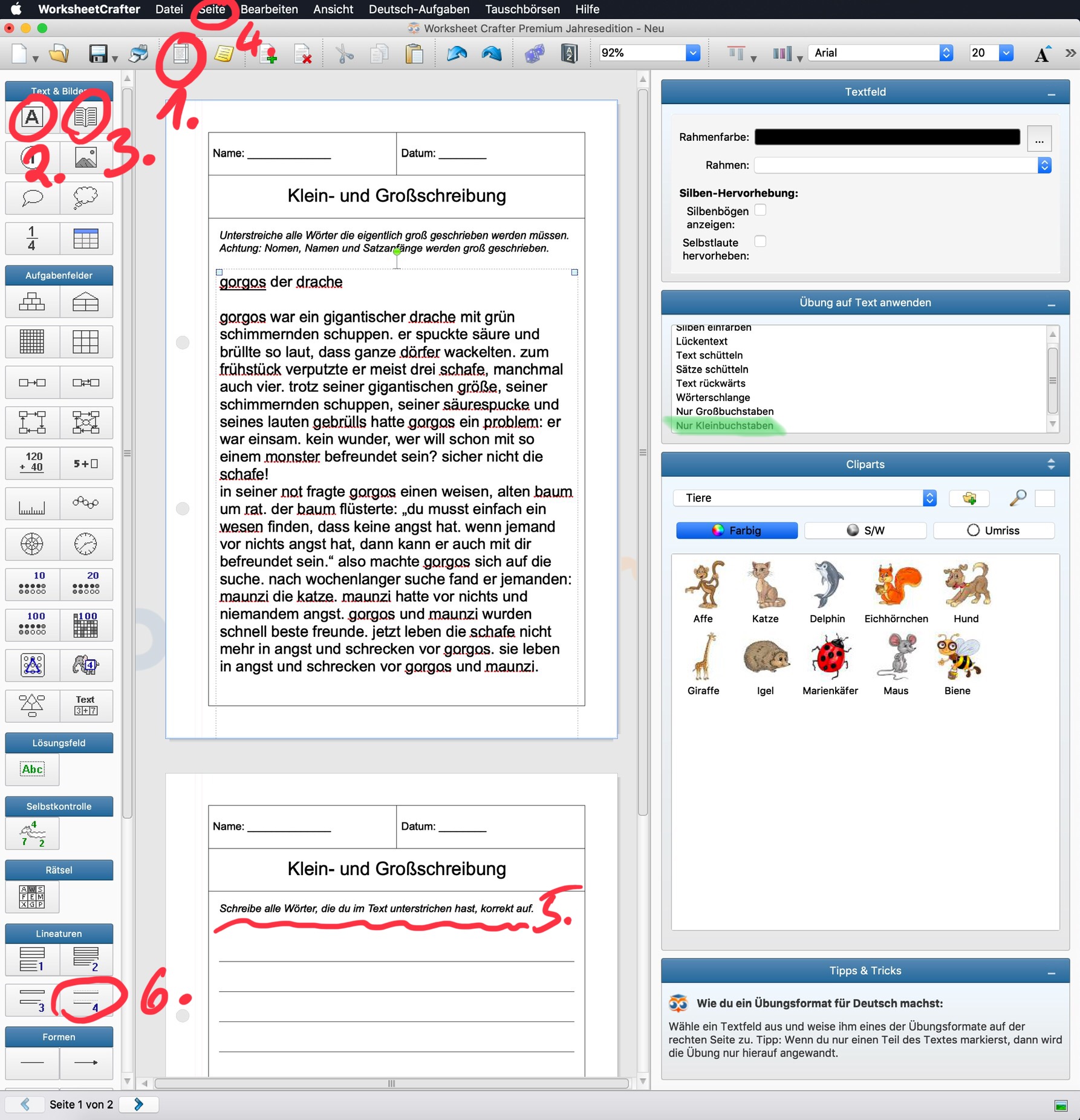Open the Tiere clipart category dropdown

click(929, 498)
